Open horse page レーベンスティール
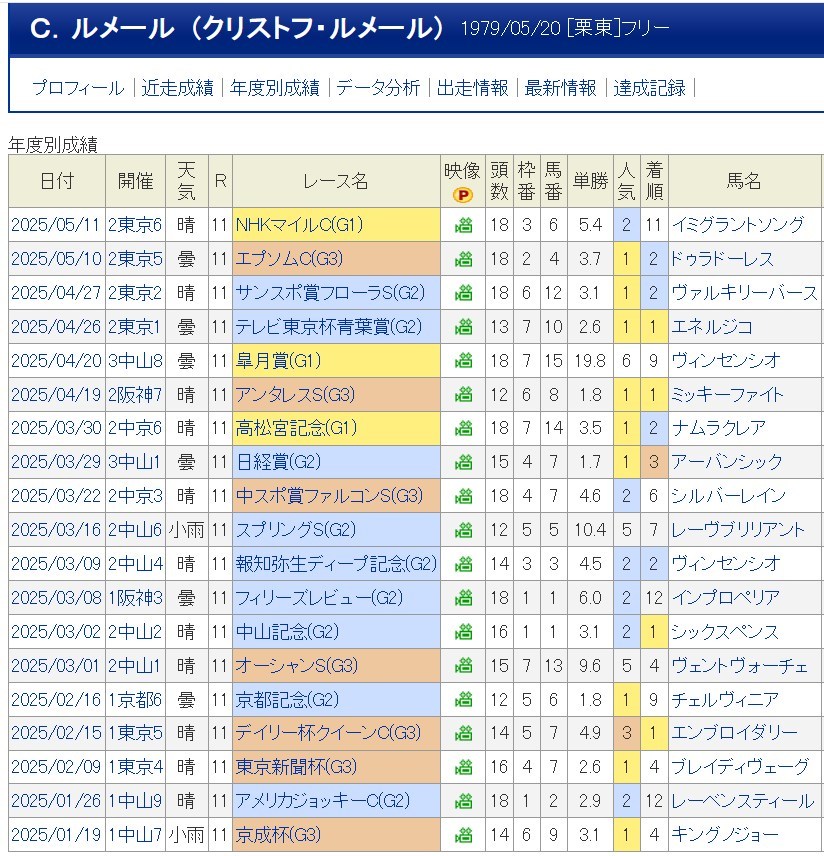 (x=743, y=801)
